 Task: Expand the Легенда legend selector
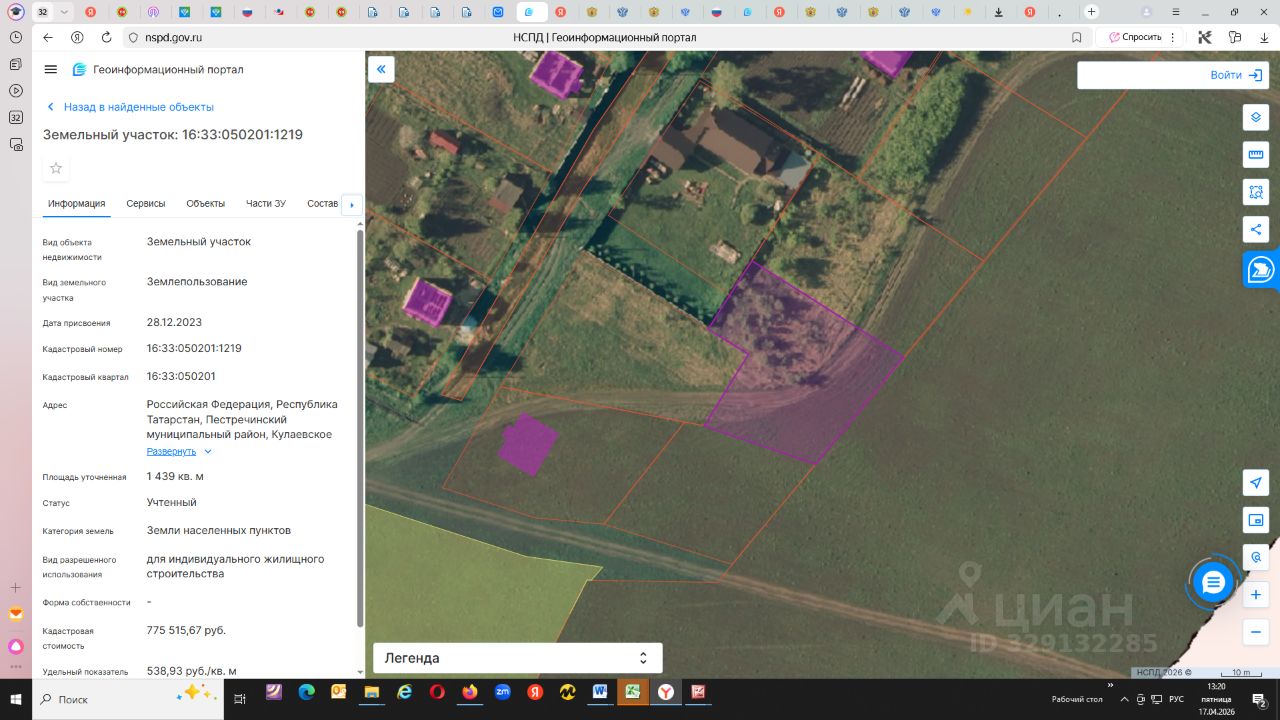[517, 658]
